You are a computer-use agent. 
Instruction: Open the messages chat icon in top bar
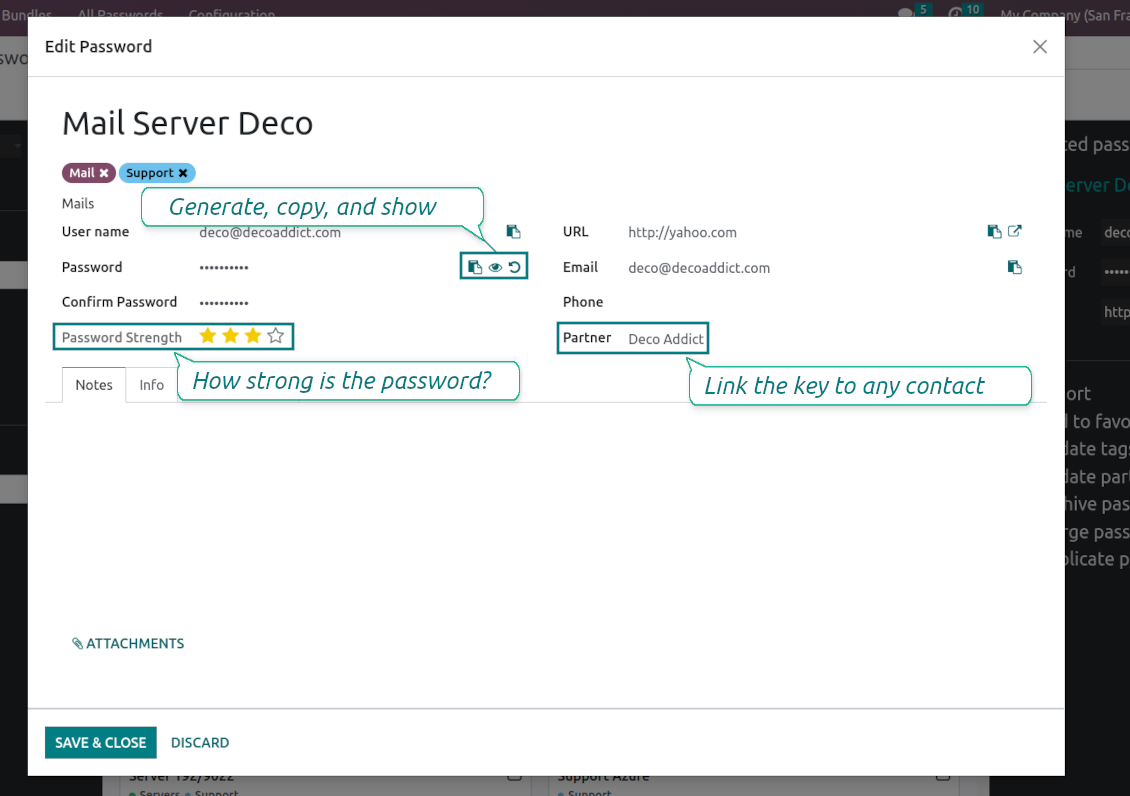pyautogui.click(x=906, y=14)
